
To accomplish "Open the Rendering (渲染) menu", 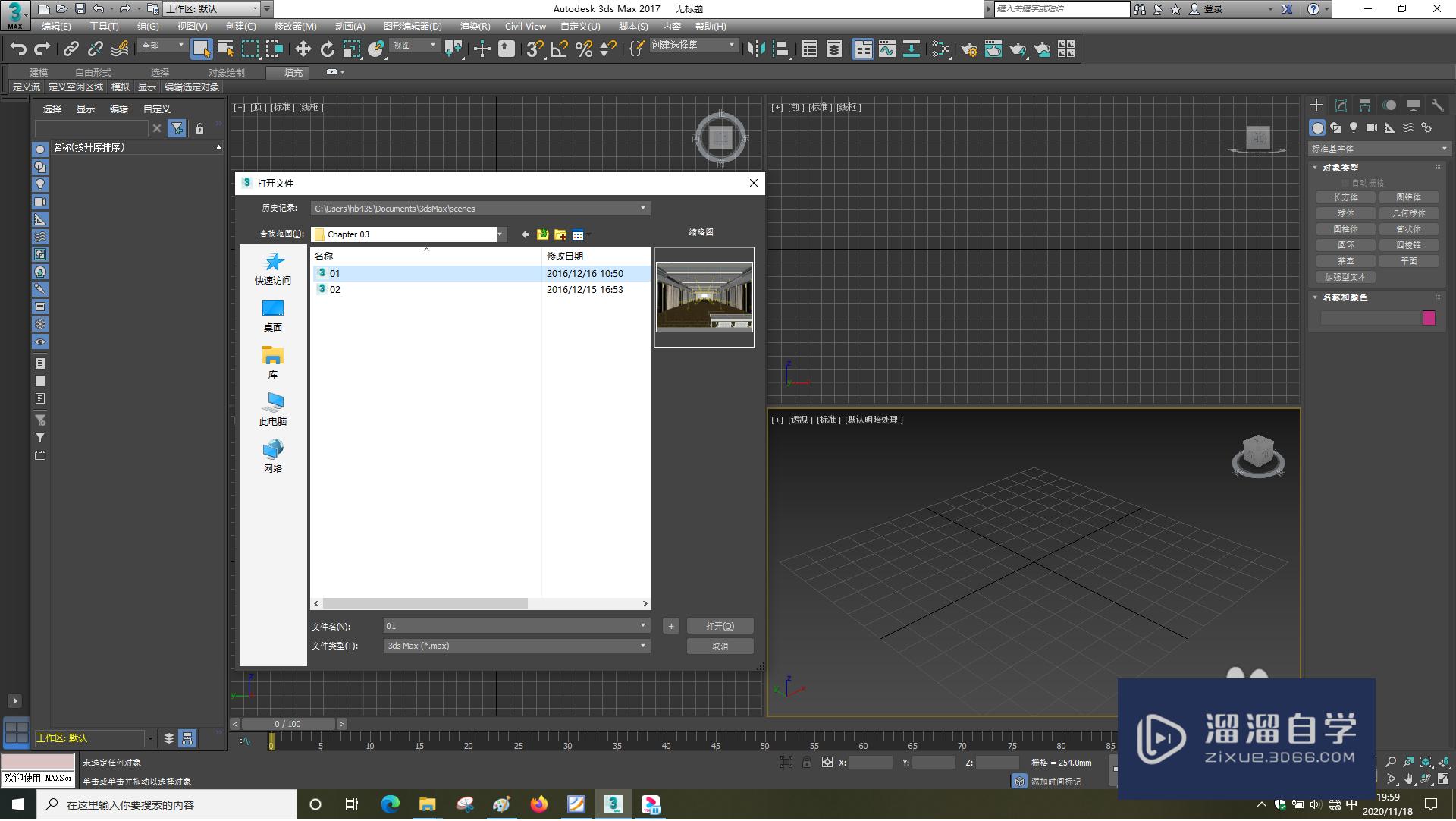I will pyautogui.click(x=475, y=27).
